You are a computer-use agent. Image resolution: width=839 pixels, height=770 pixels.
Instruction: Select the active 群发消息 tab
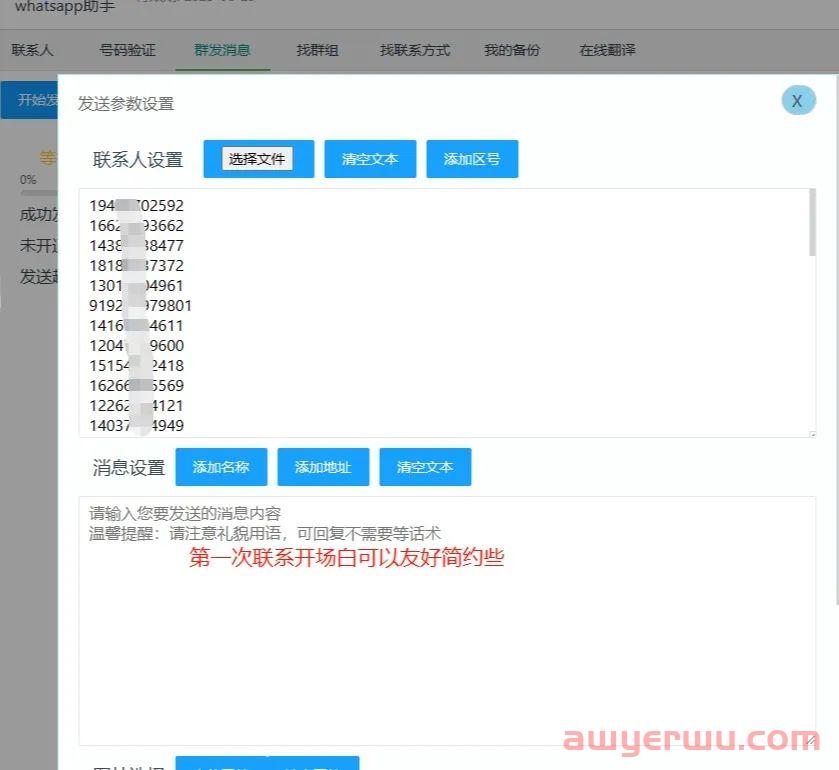[x=222, y=49]
